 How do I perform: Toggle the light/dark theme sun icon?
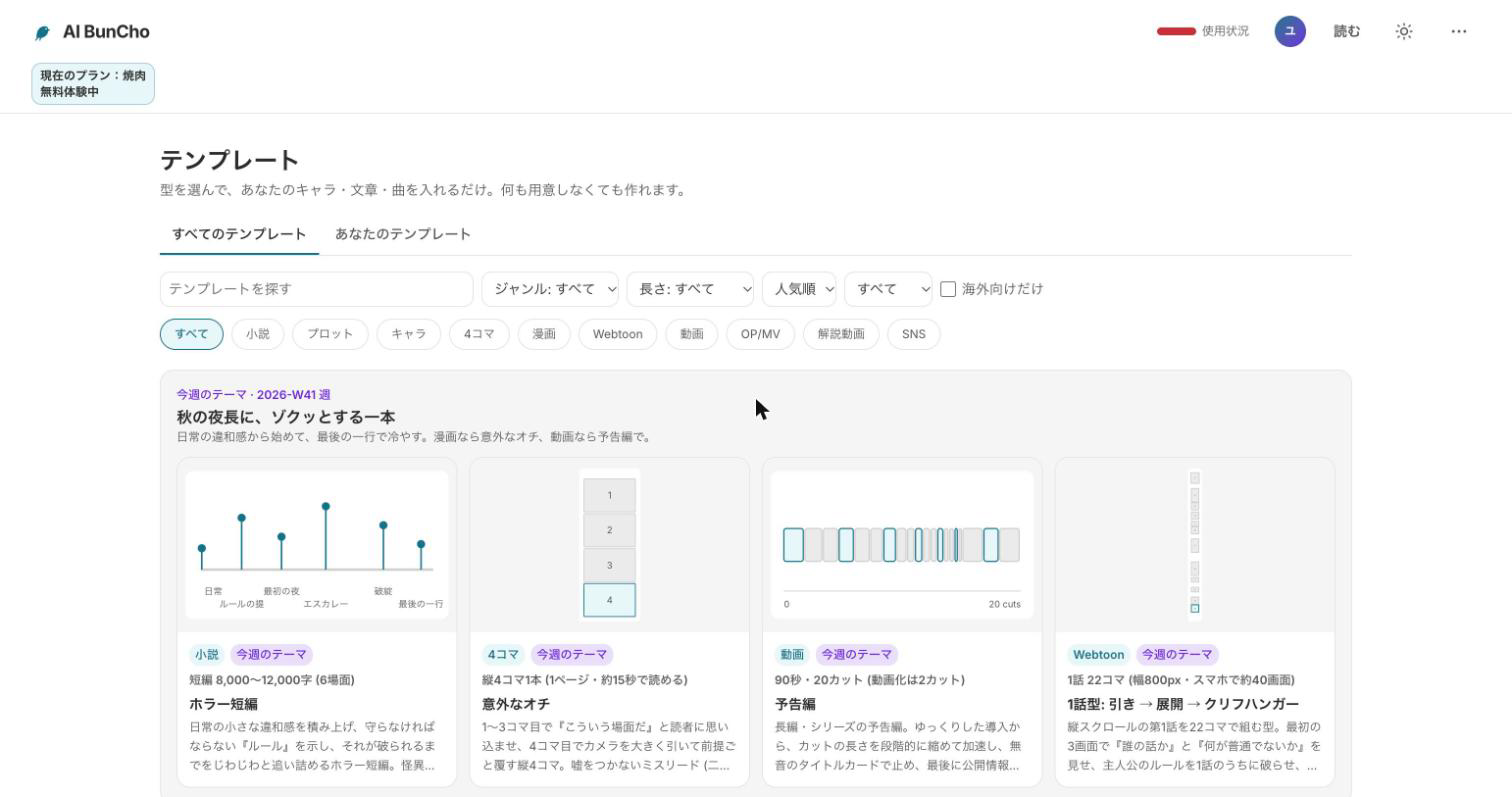tap(1404, 32)
